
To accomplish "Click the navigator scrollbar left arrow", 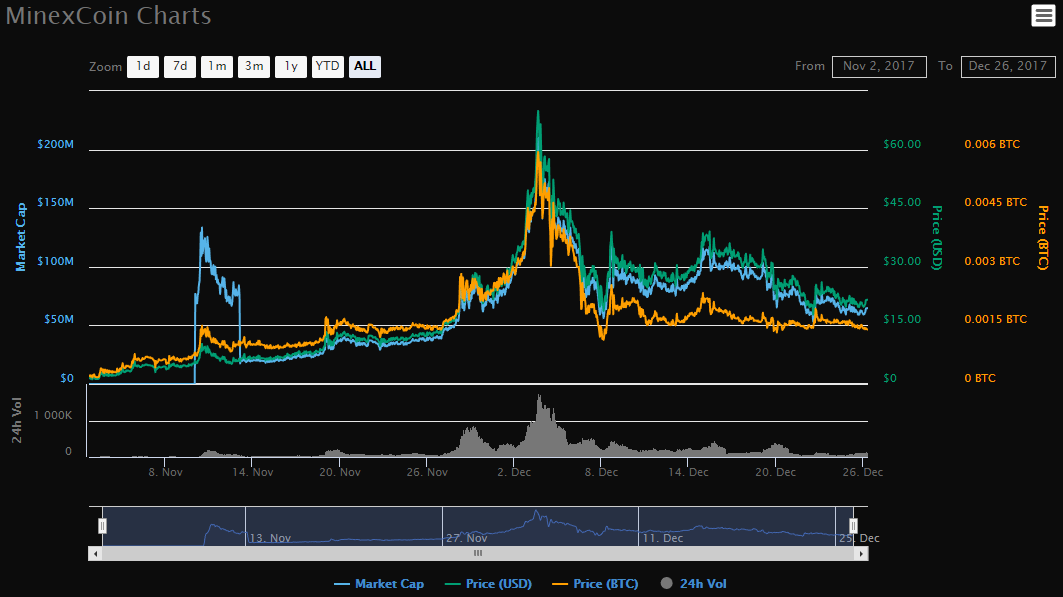I will pyautogui.click(x=96, y=554).
